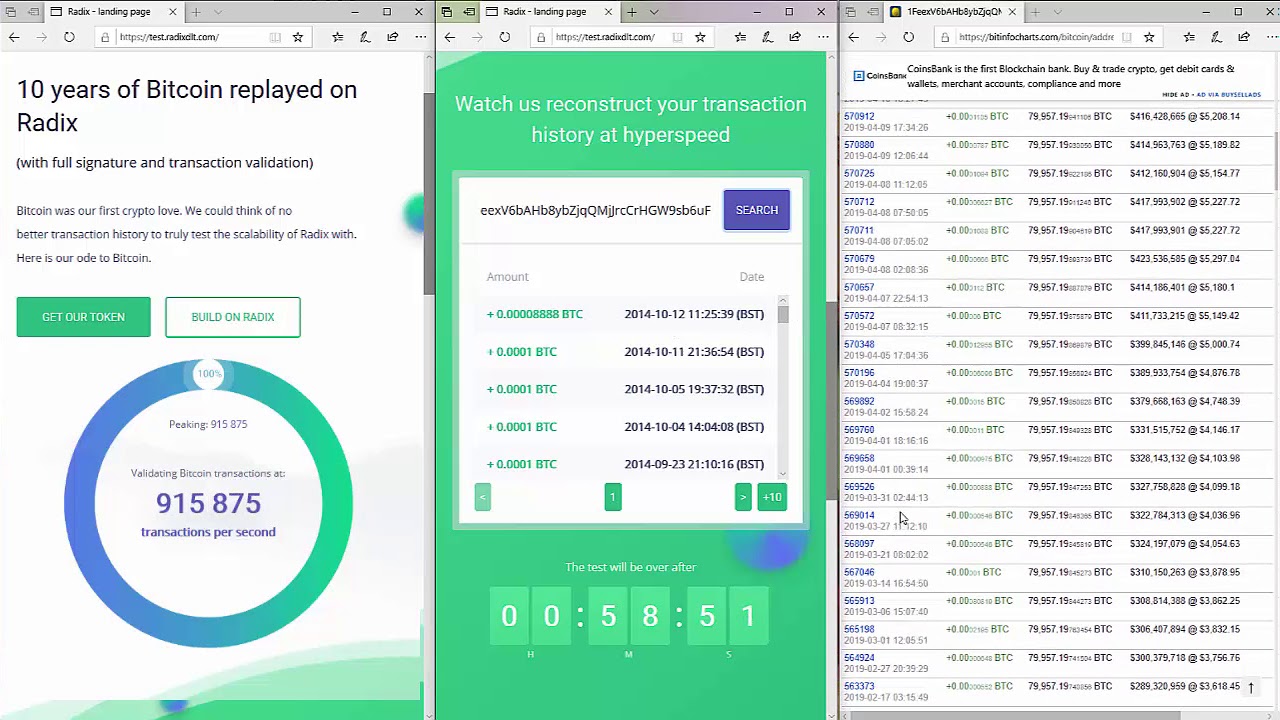Select left window Radix - landing page tab
This screenshot has width=1280, height=720.
pos(114,12)
